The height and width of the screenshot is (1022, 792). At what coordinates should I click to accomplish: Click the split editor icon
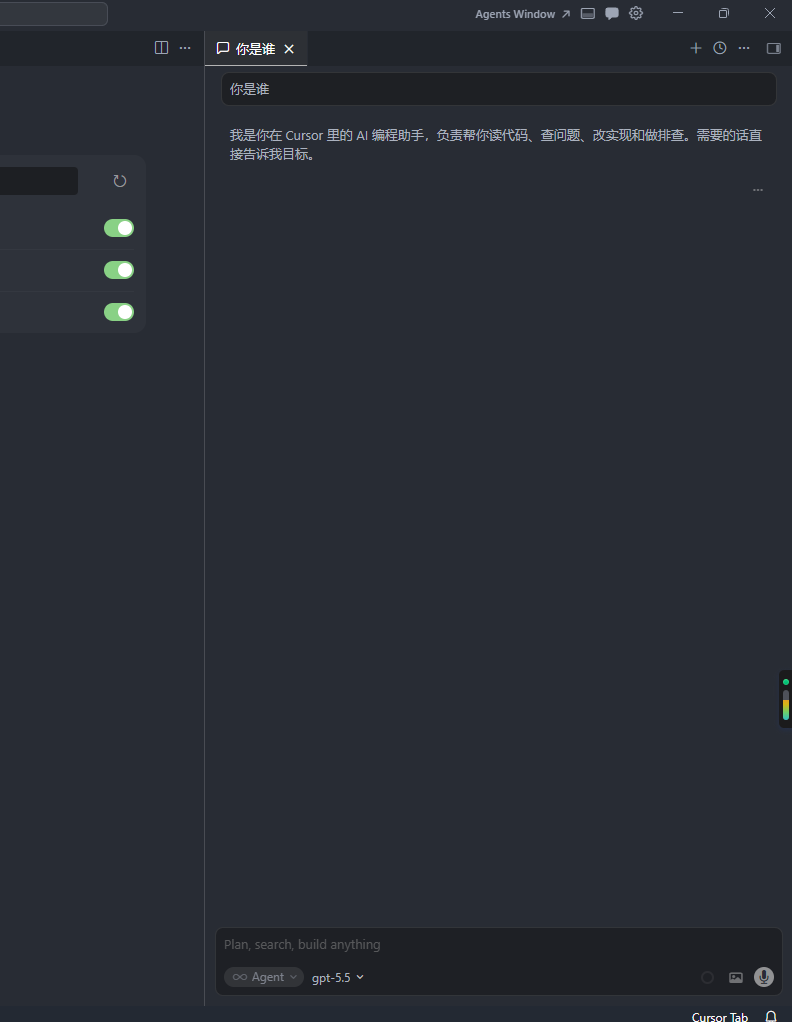(x=162, y=48)
